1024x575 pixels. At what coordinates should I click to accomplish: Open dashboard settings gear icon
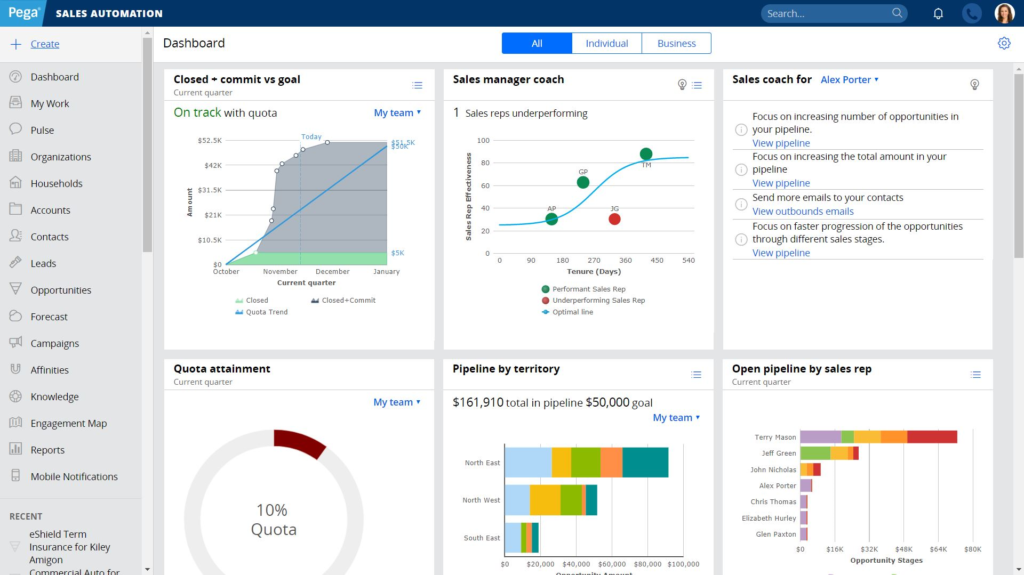click(x=1004, y=43)
